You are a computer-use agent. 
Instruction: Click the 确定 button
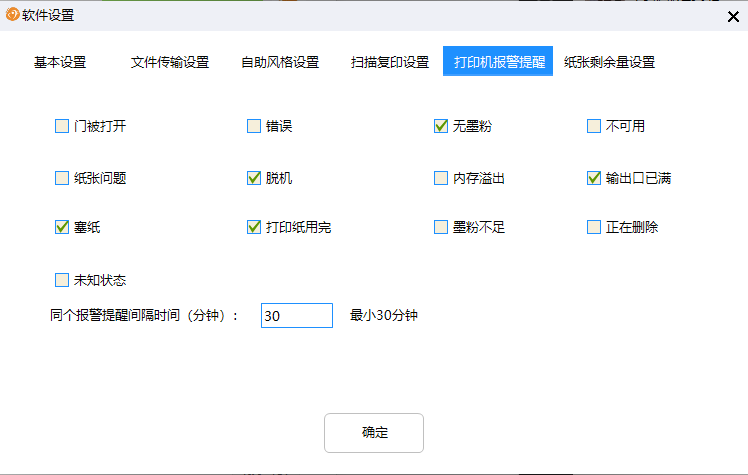[x=374, y=433]
